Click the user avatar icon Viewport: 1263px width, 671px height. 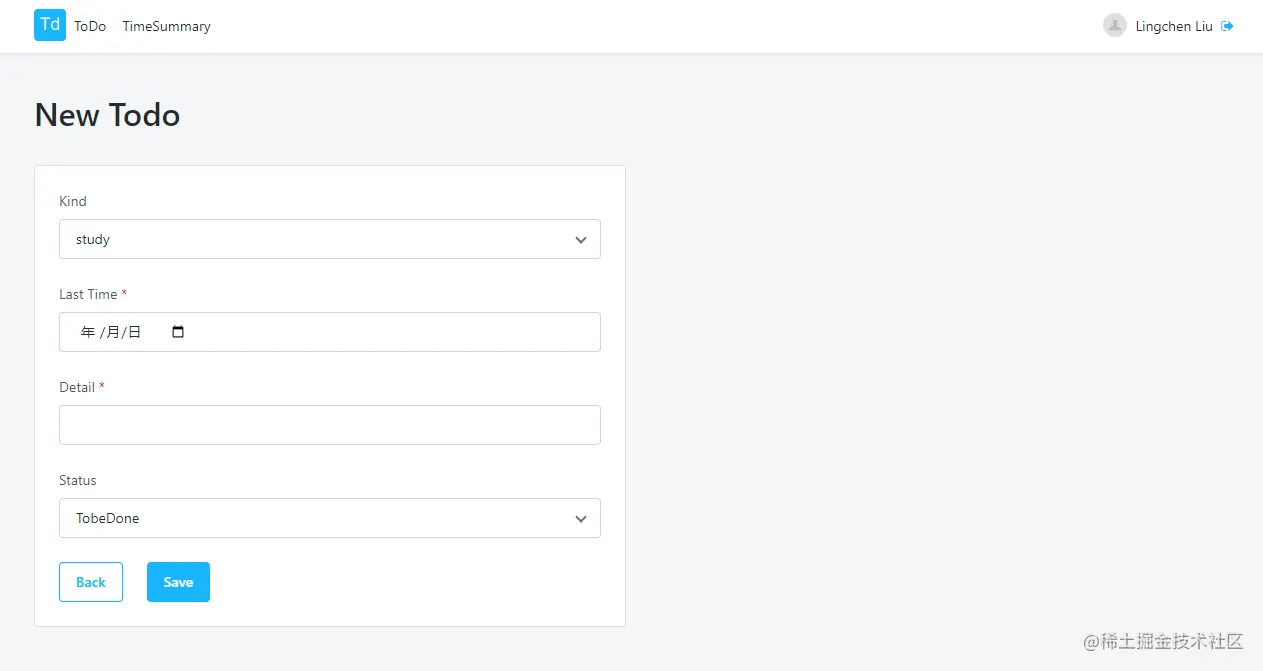point(1114,26)
